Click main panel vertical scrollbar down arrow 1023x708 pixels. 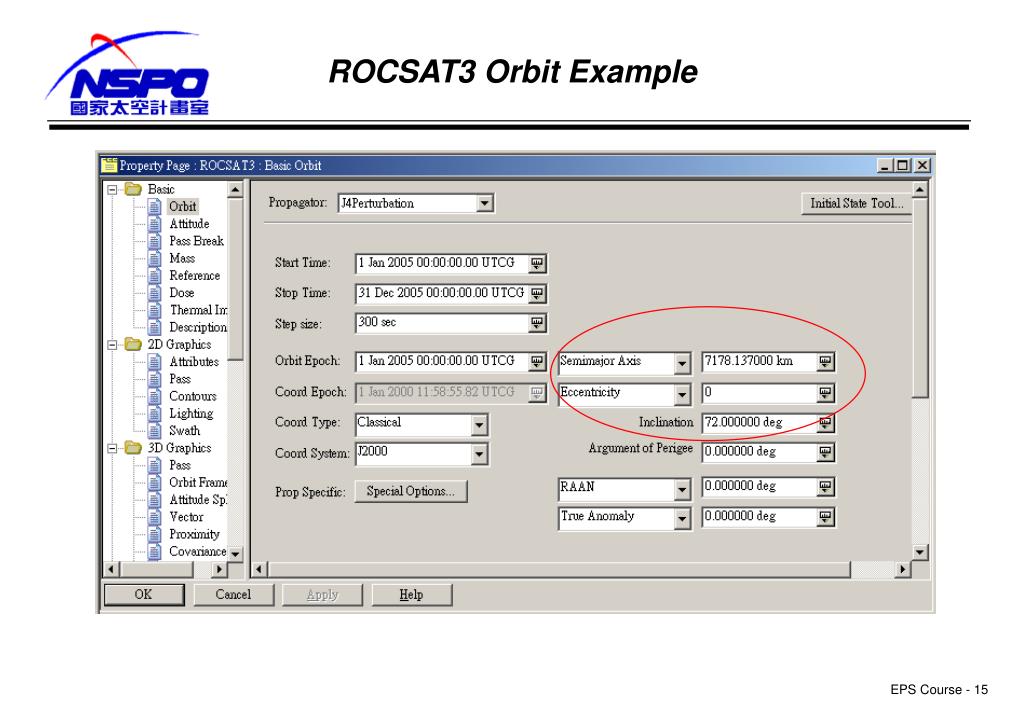[920, 552]
